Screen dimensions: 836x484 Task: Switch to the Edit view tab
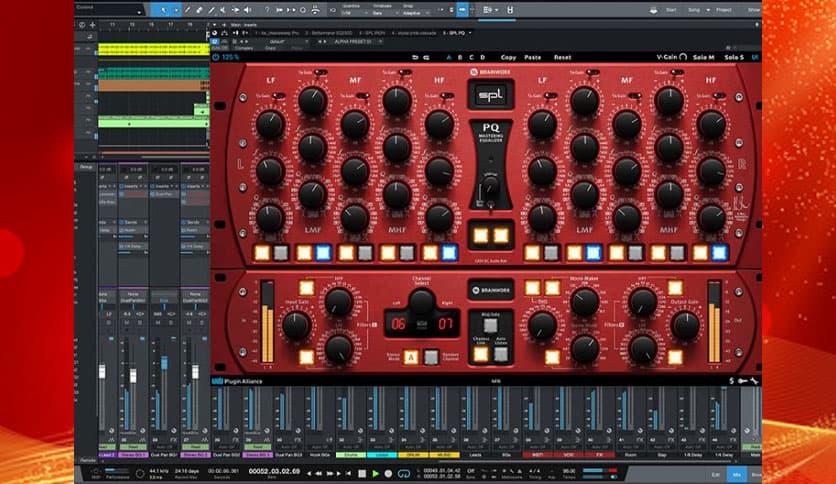716,474
